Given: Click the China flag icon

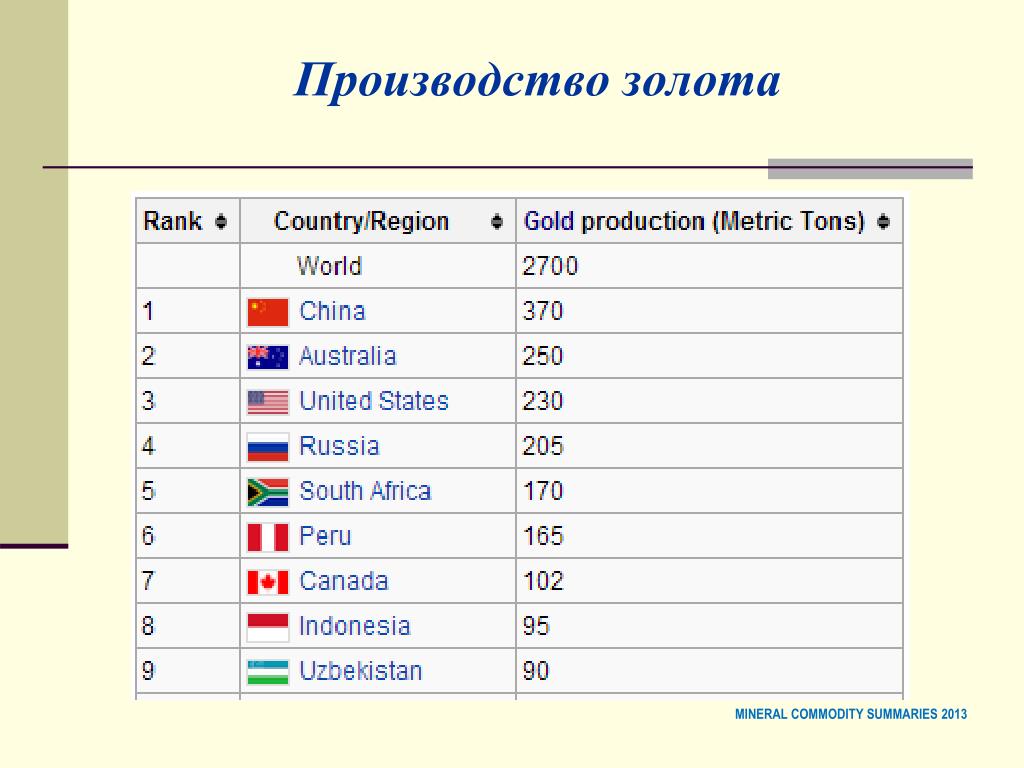Looking at the screenshot, I should coord(268,312).
